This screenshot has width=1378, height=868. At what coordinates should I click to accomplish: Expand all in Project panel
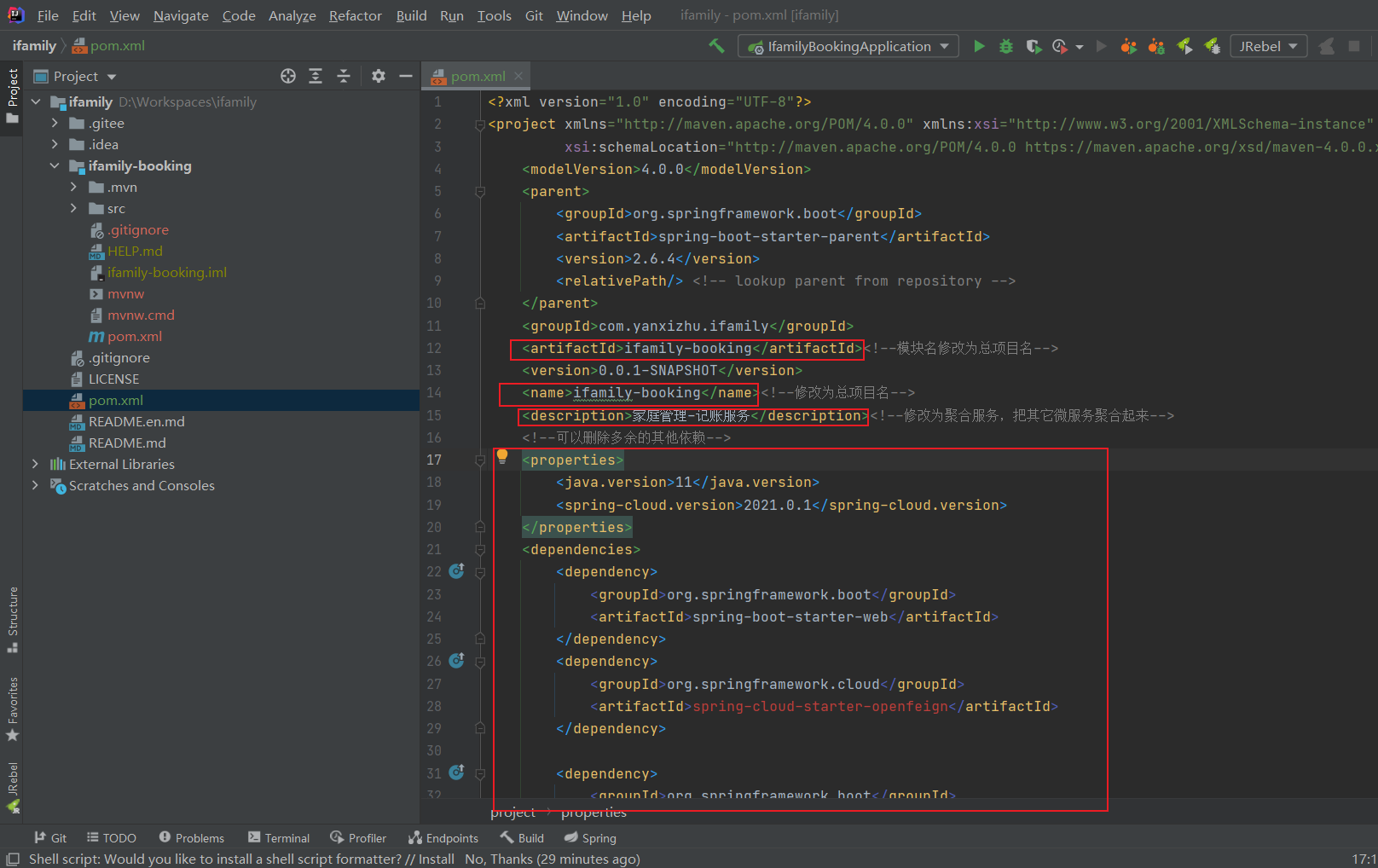pyautogui.click(x=316, y=76)
